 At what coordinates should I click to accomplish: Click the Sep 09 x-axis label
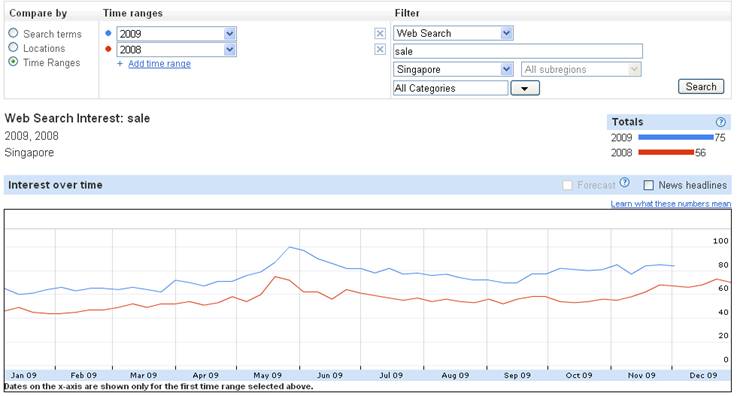pyautogui.click(x=517, y=375)
